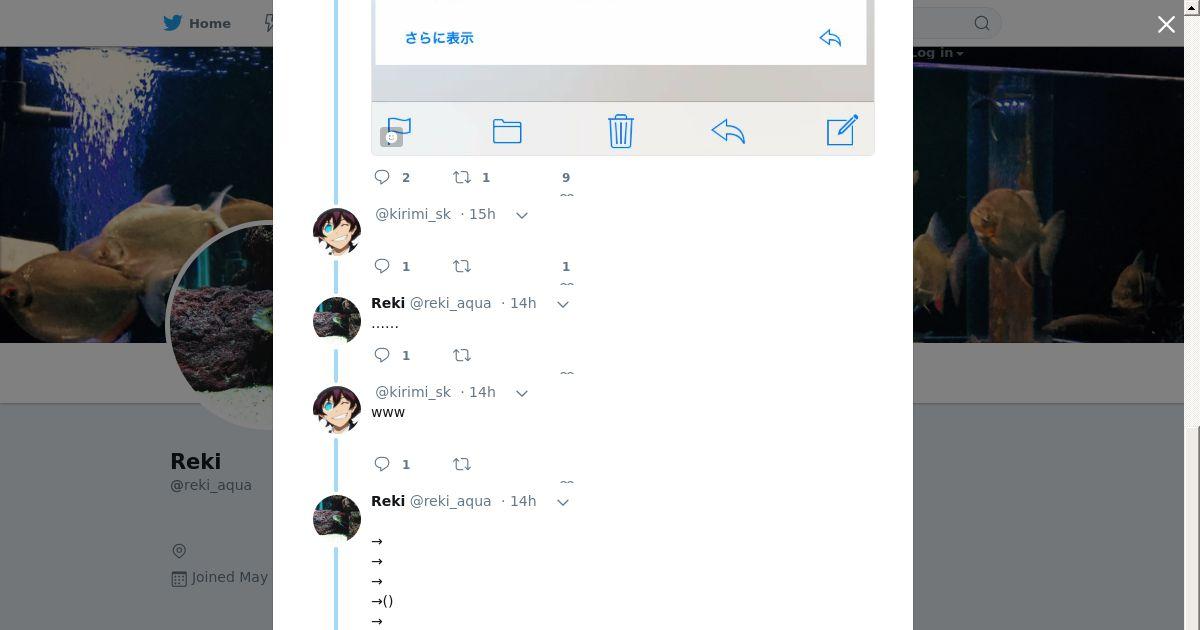Click the search magnifier icon
This screenshot has height=630, width=1200.
982,23
